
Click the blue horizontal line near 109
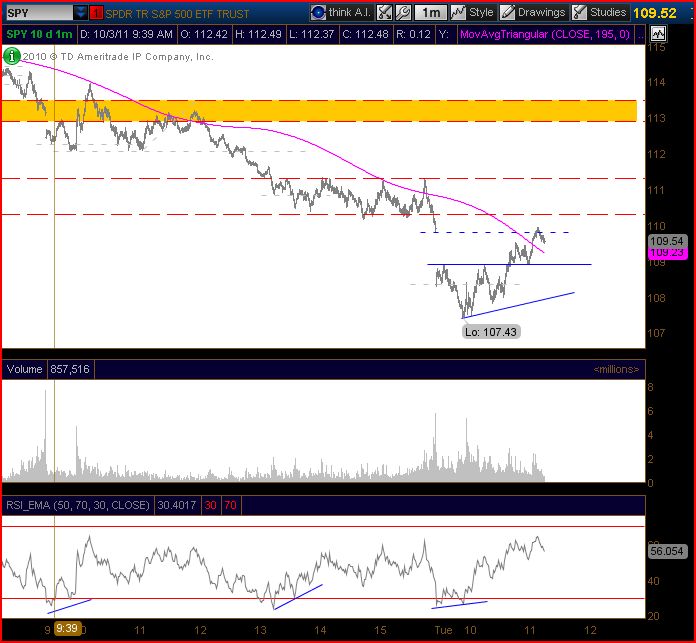click(x=509, y=264)
